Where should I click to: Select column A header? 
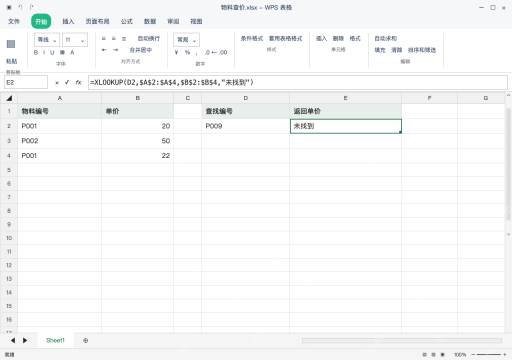tap(60, 98)
